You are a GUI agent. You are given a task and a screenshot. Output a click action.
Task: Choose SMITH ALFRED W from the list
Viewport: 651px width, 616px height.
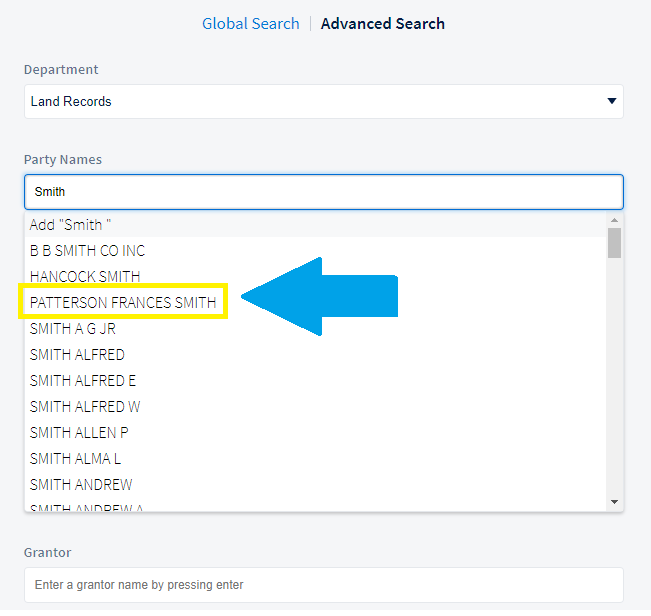(x=85, y=406)
